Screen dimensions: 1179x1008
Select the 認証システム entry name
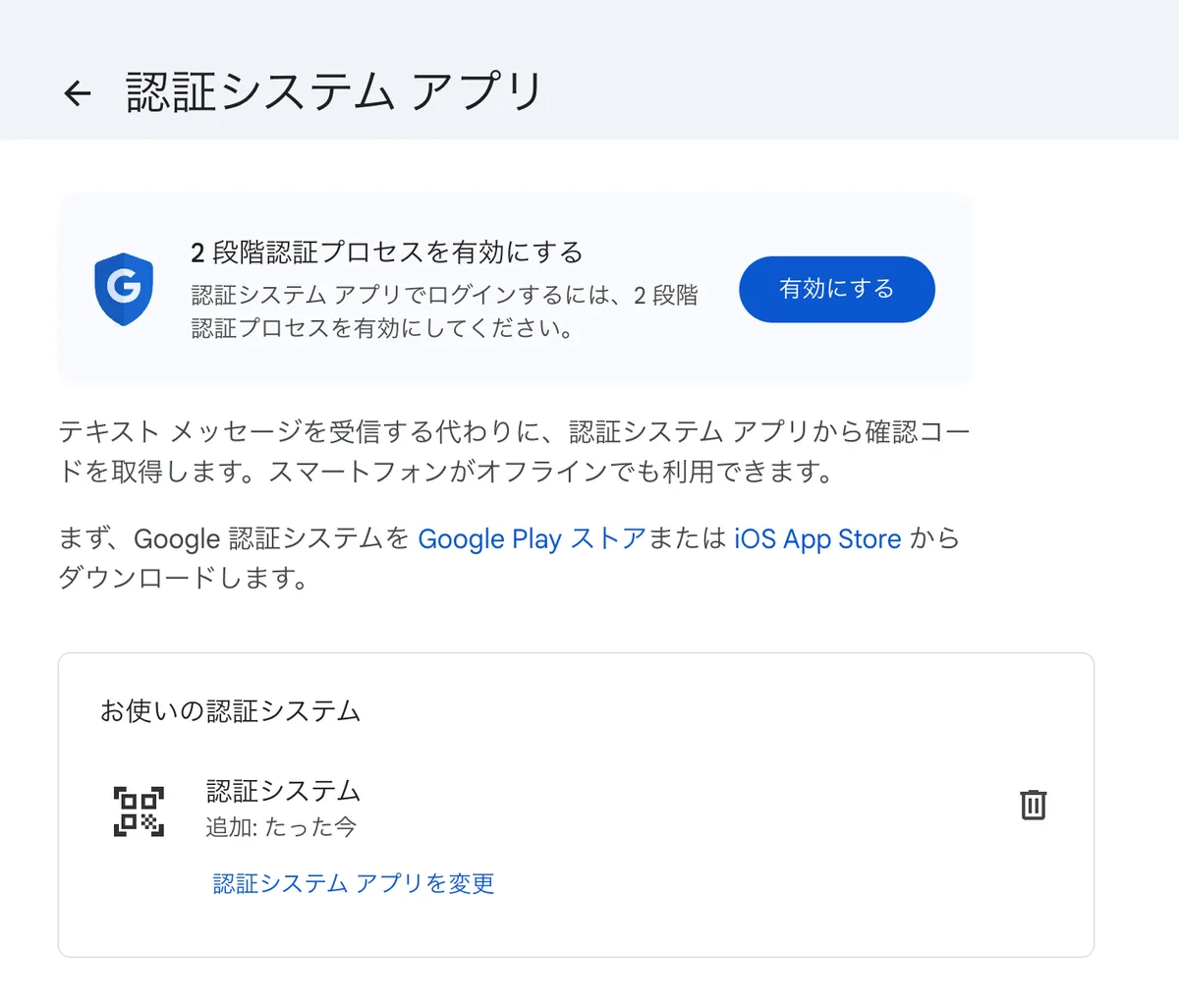click(283, 791)
